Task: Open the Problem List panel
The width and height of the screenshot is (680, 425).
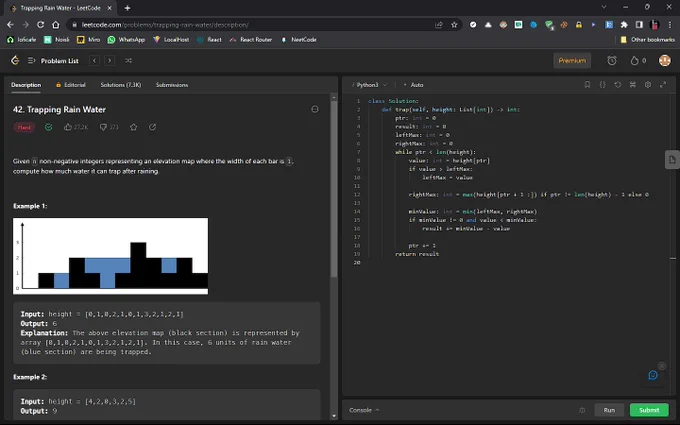Action: point(53,61)
